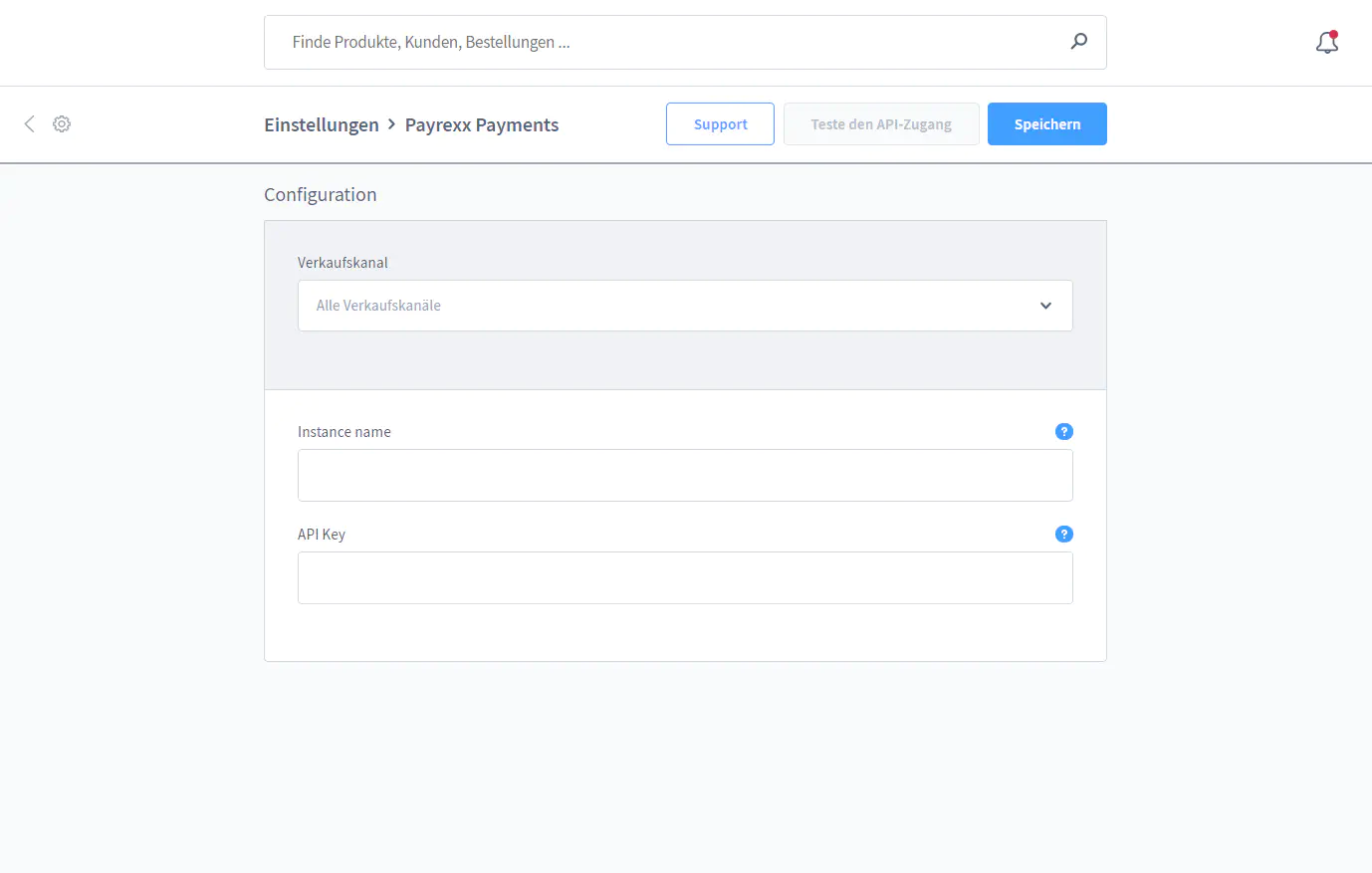Click the breadcrumb separator chevron

(x=392, y=123)
